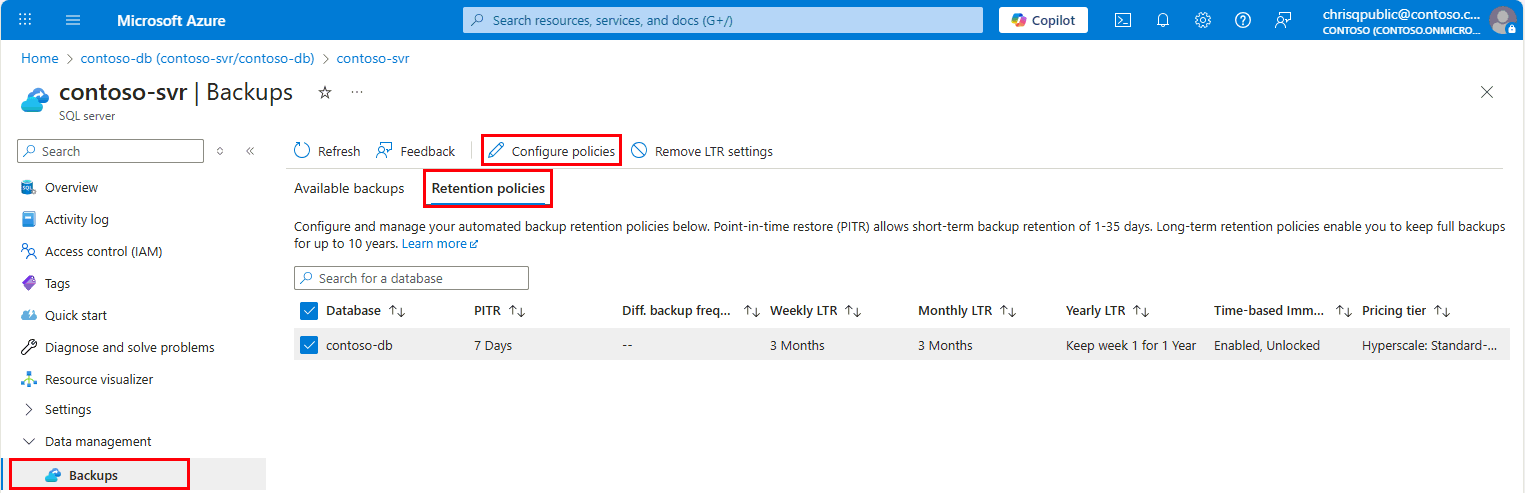
Task: Click the Search for a database field
Action: (x=411, y=278)
